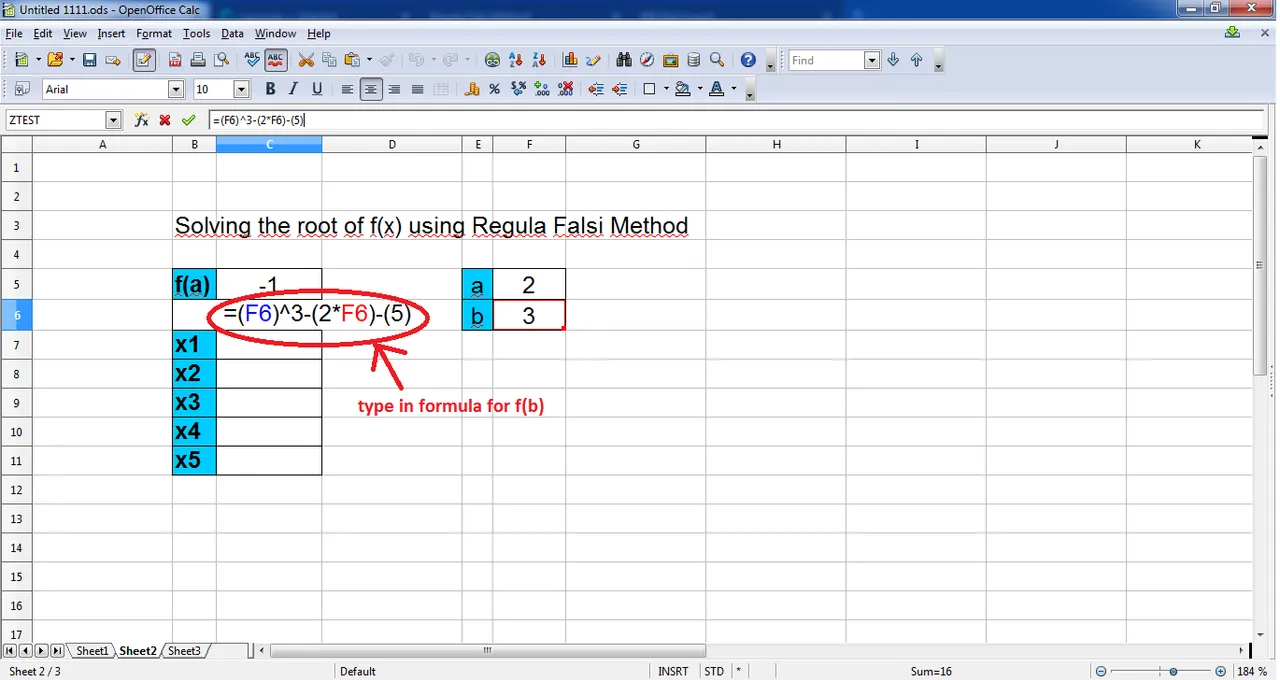
Task: Open the Format menu
Action: 154,33
